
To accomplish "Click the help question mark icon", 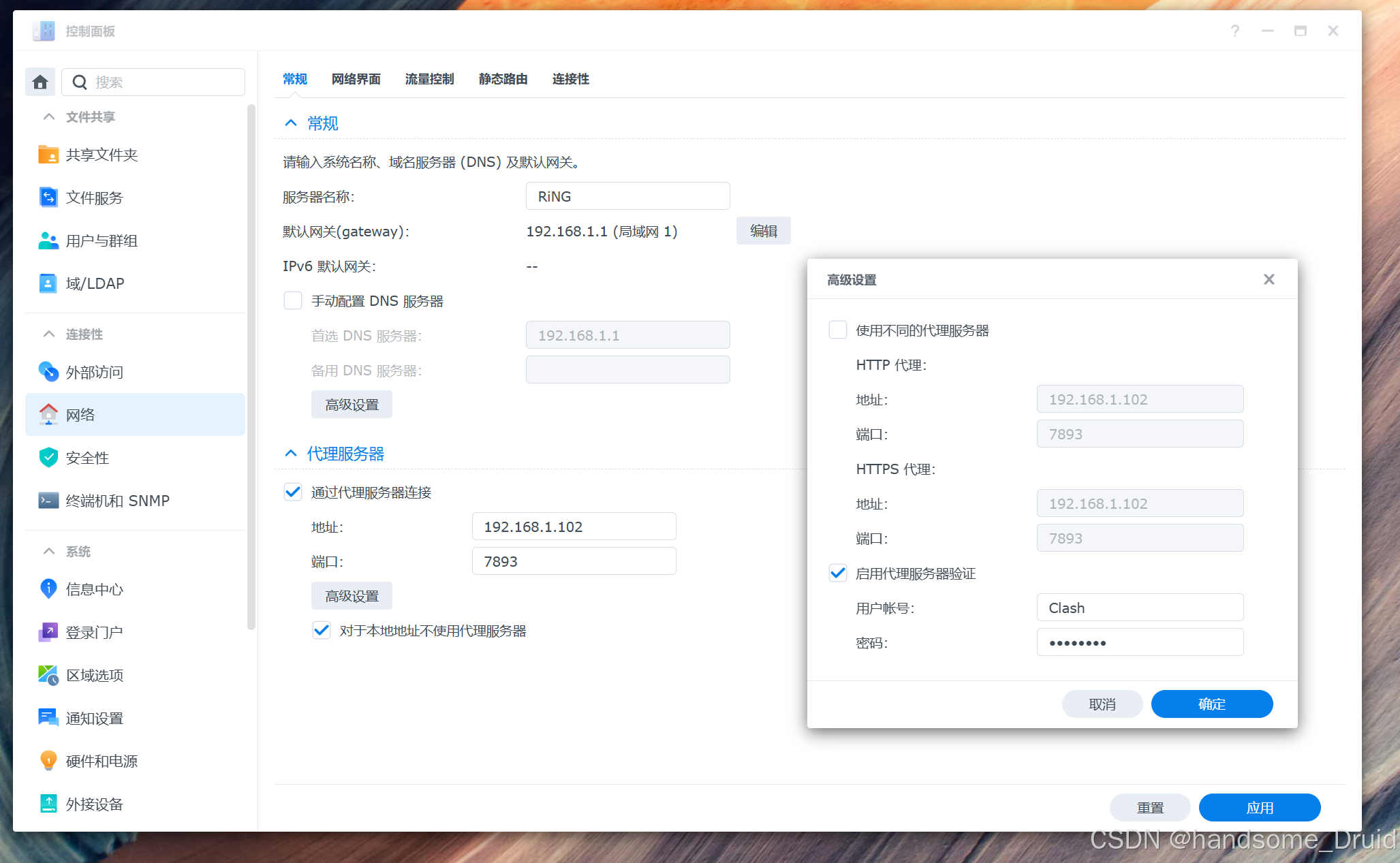I will tap(1234, 31).
